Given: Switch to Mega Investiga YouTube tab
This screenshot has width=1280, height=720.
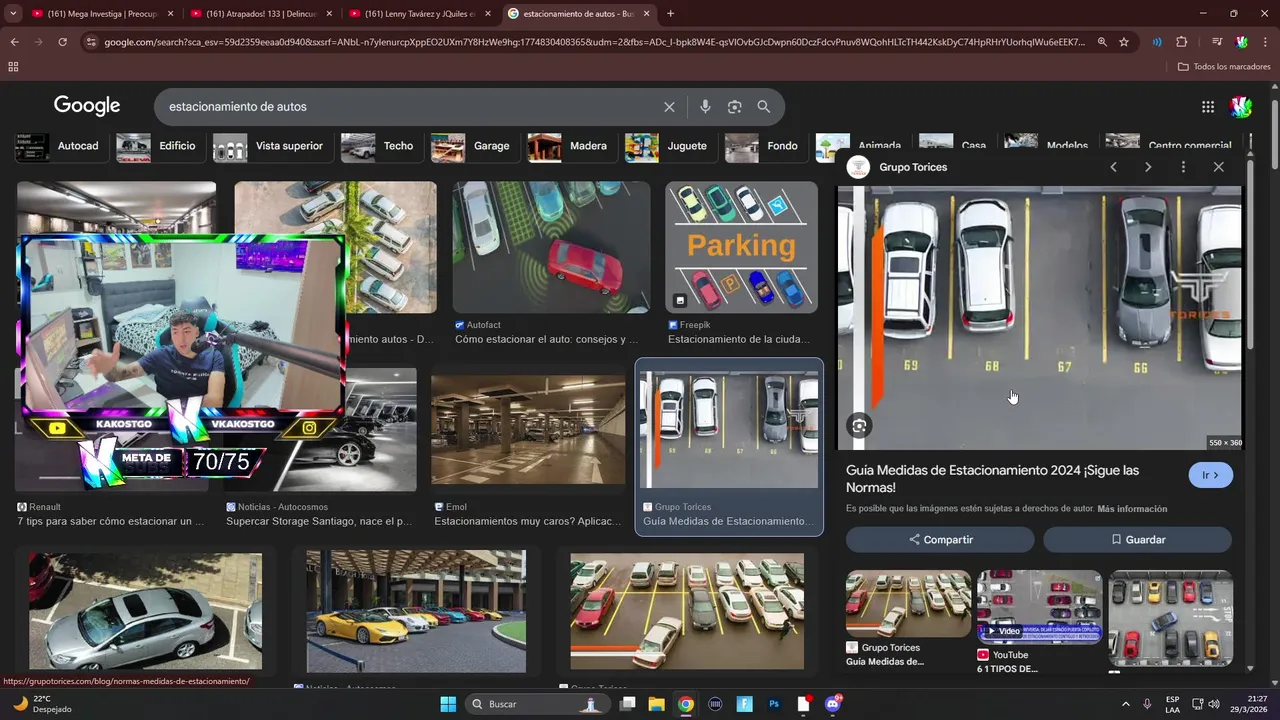Looking at the screenshot, I should [x=102, y=14].
